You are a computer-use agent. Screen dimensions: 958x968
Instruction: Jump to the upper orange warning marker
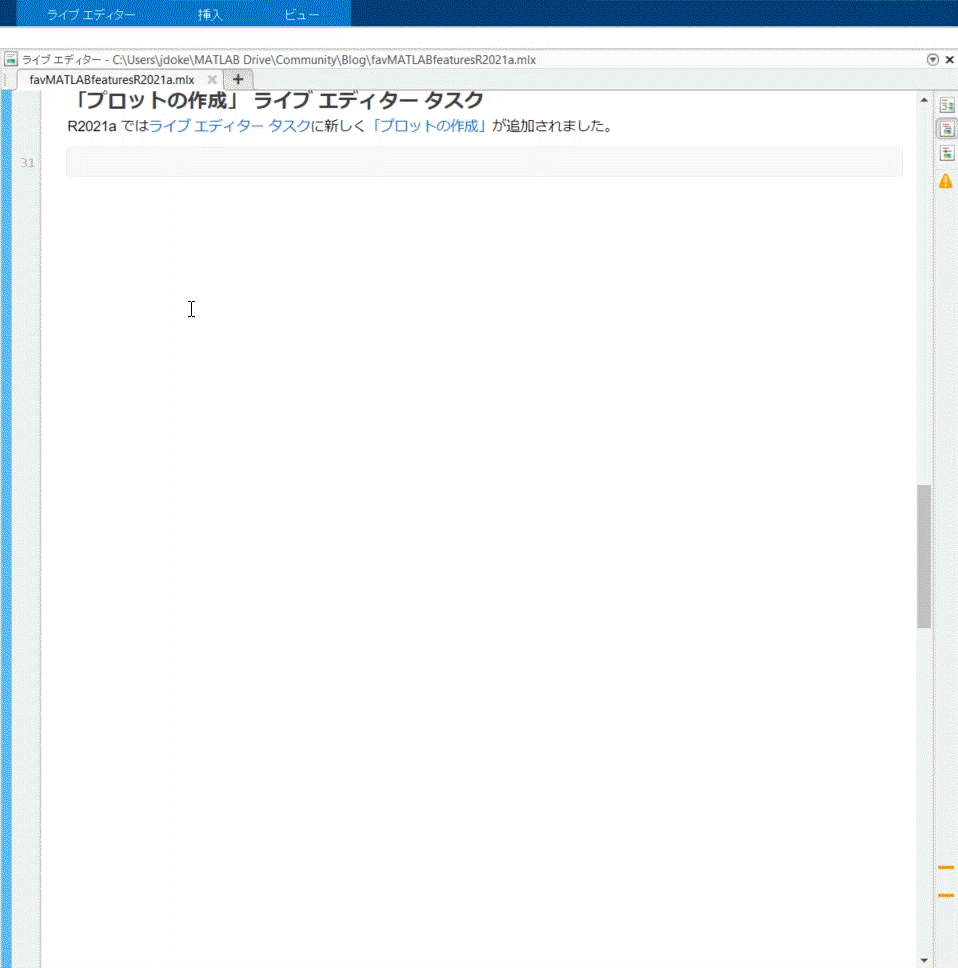(946, 867)
